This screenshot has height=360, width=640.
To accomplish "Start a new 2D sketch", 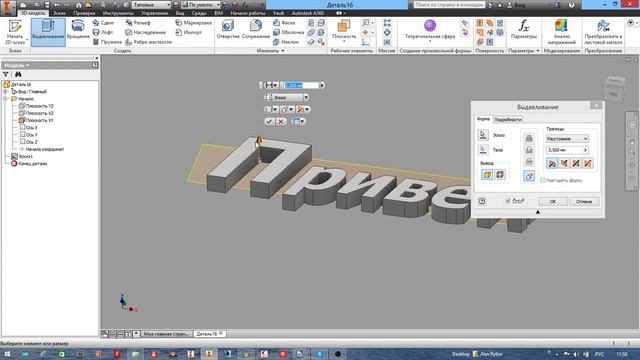I will pos(15,32).
